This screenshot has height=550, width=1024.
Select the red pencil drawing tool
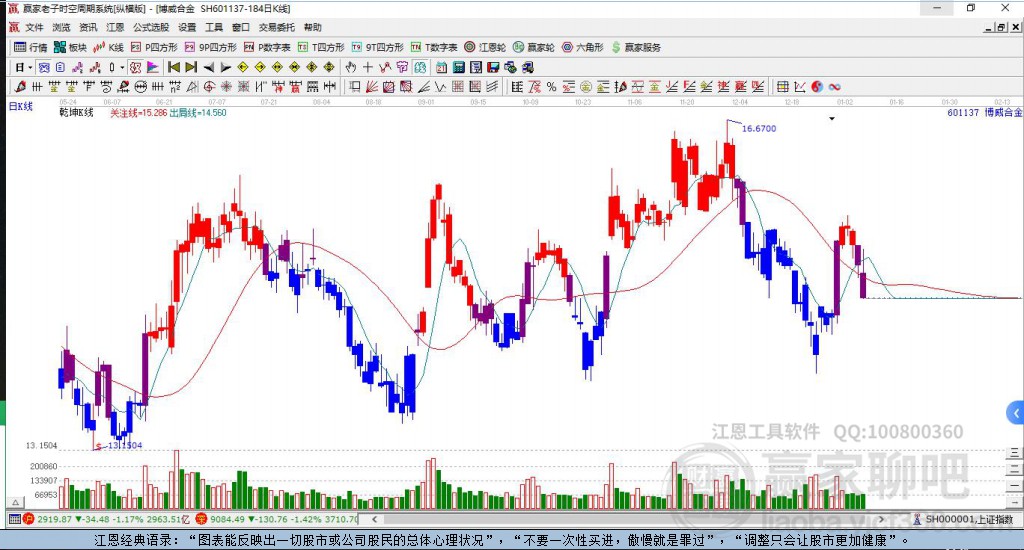(20, 87)
